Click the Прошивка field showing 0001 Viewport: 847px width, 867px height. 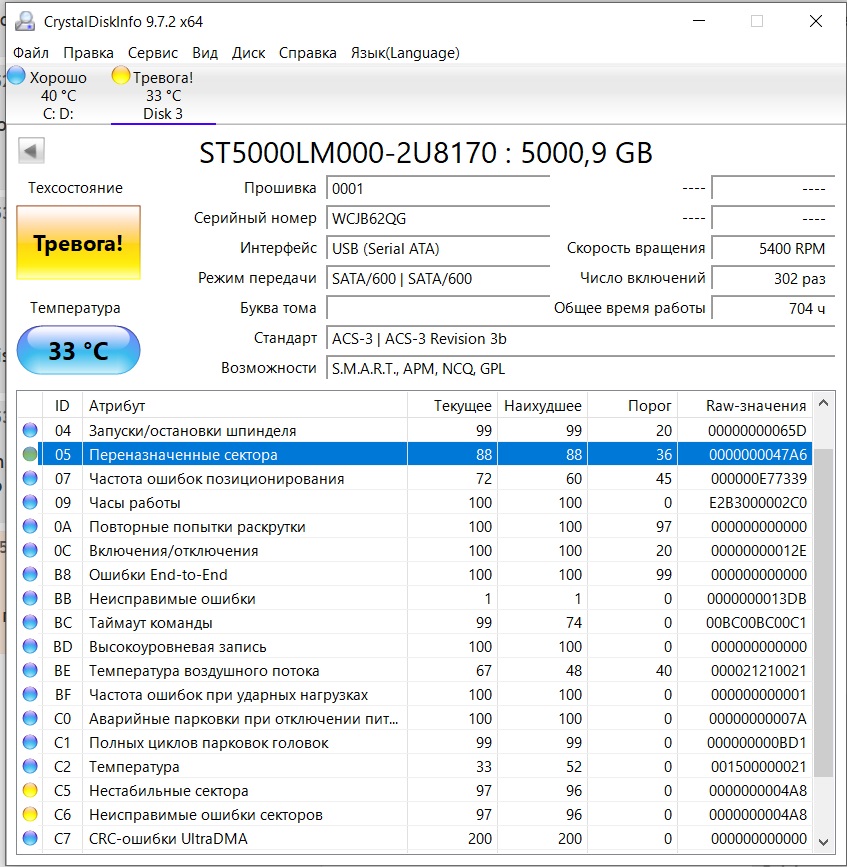click(438, 189)
